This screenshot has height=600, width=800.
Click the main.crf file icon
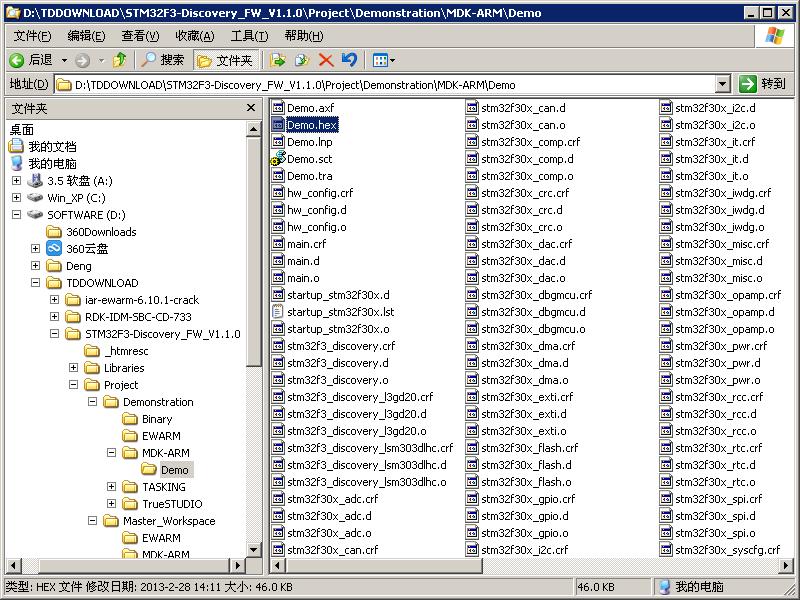point(278,244)
